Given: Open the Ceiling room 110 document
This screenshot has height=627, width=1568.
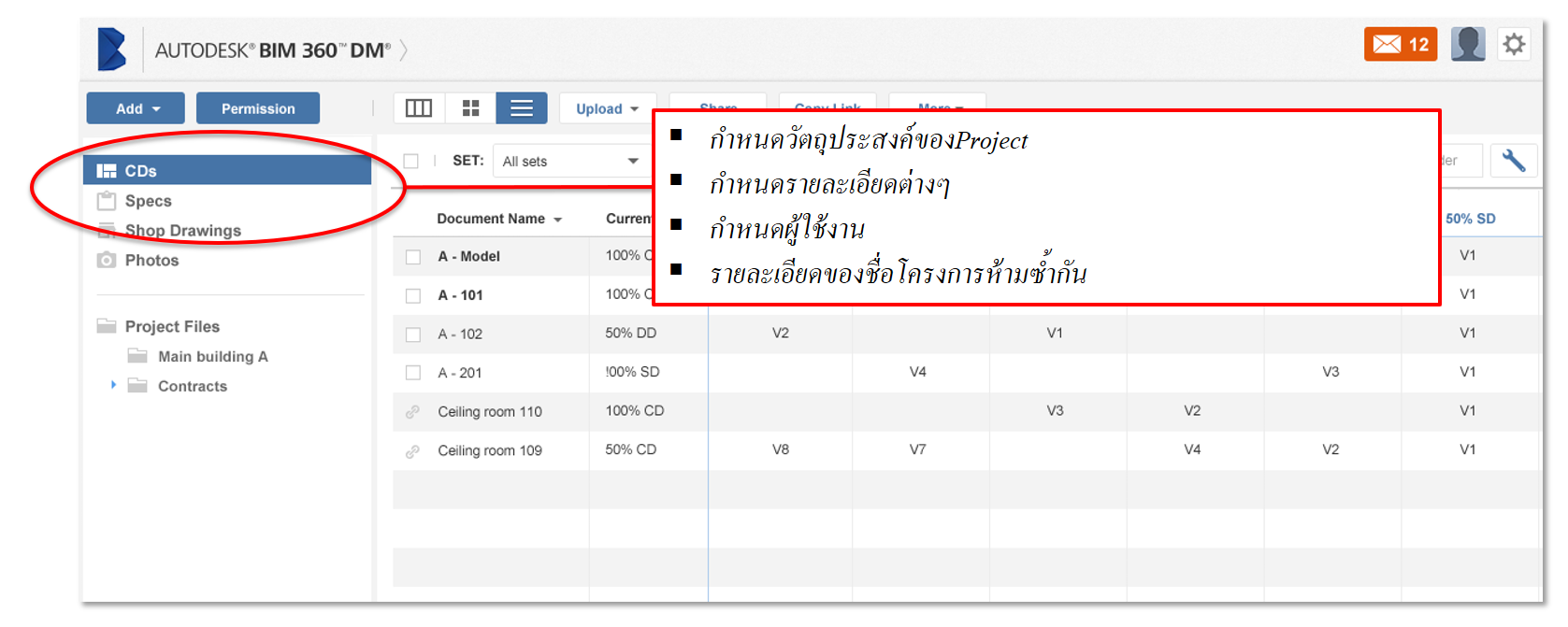Looking at the screenshot, I should coord(490,412).
